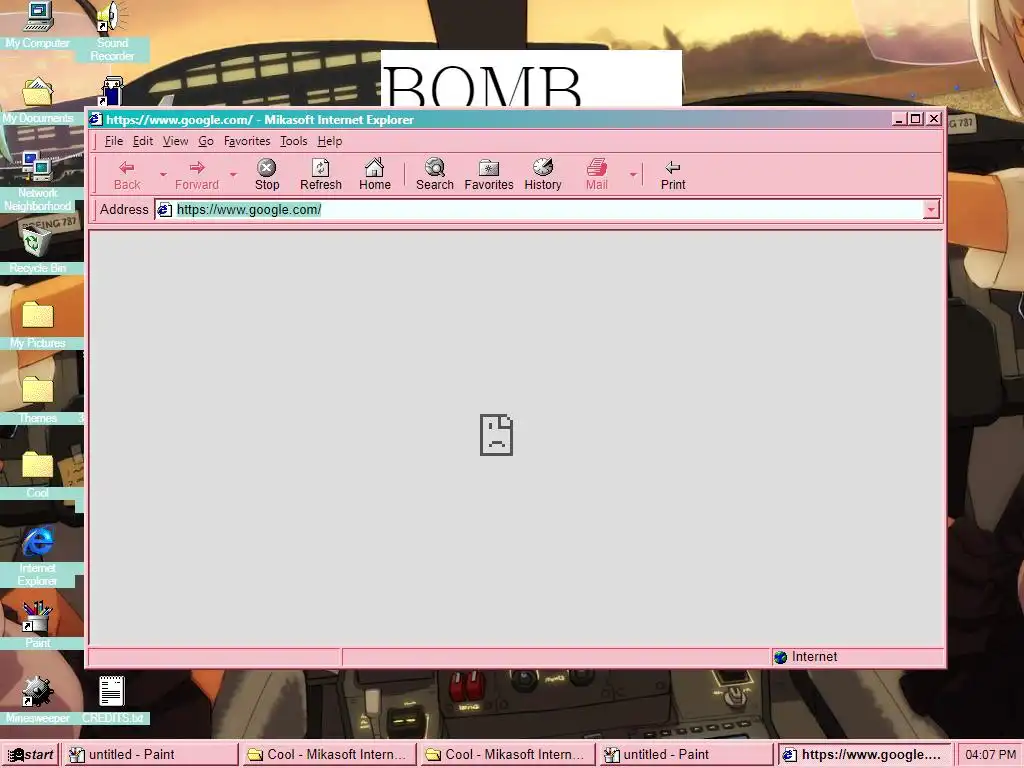Close the Internet Explorer window
The width and height of the screenshot is (1024, 768).
click(x=934, y=119)
